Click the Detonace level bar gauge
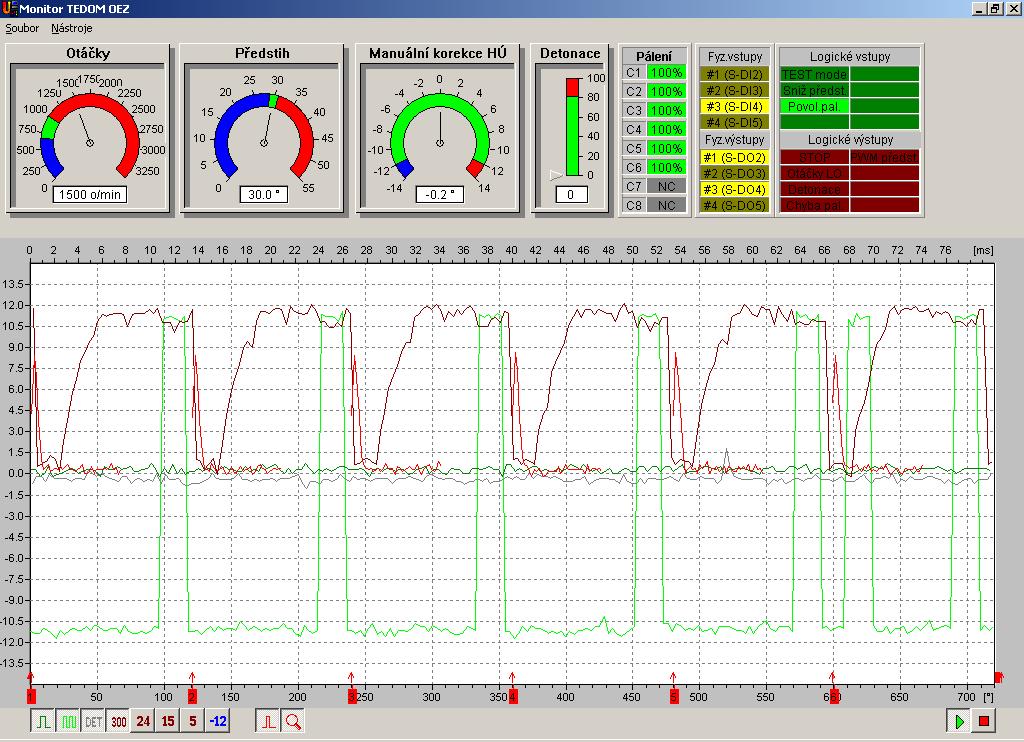The width and height of the screenshot is (1024, 742). 572,126
